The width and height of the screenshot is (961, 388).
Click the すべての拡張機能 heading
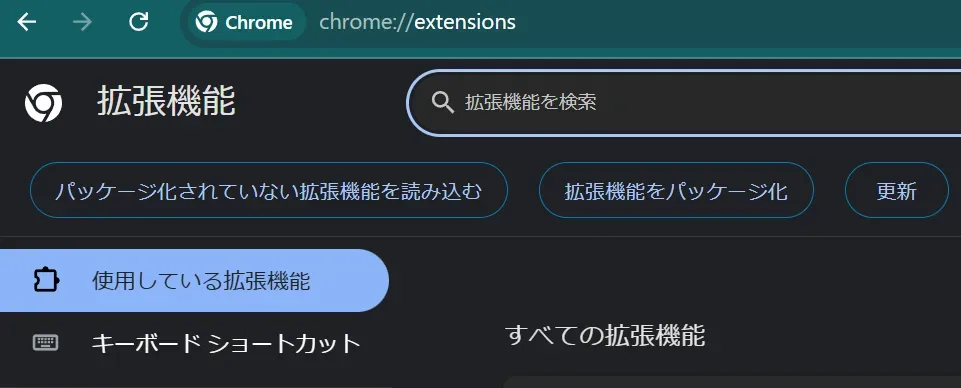(605, 336)
